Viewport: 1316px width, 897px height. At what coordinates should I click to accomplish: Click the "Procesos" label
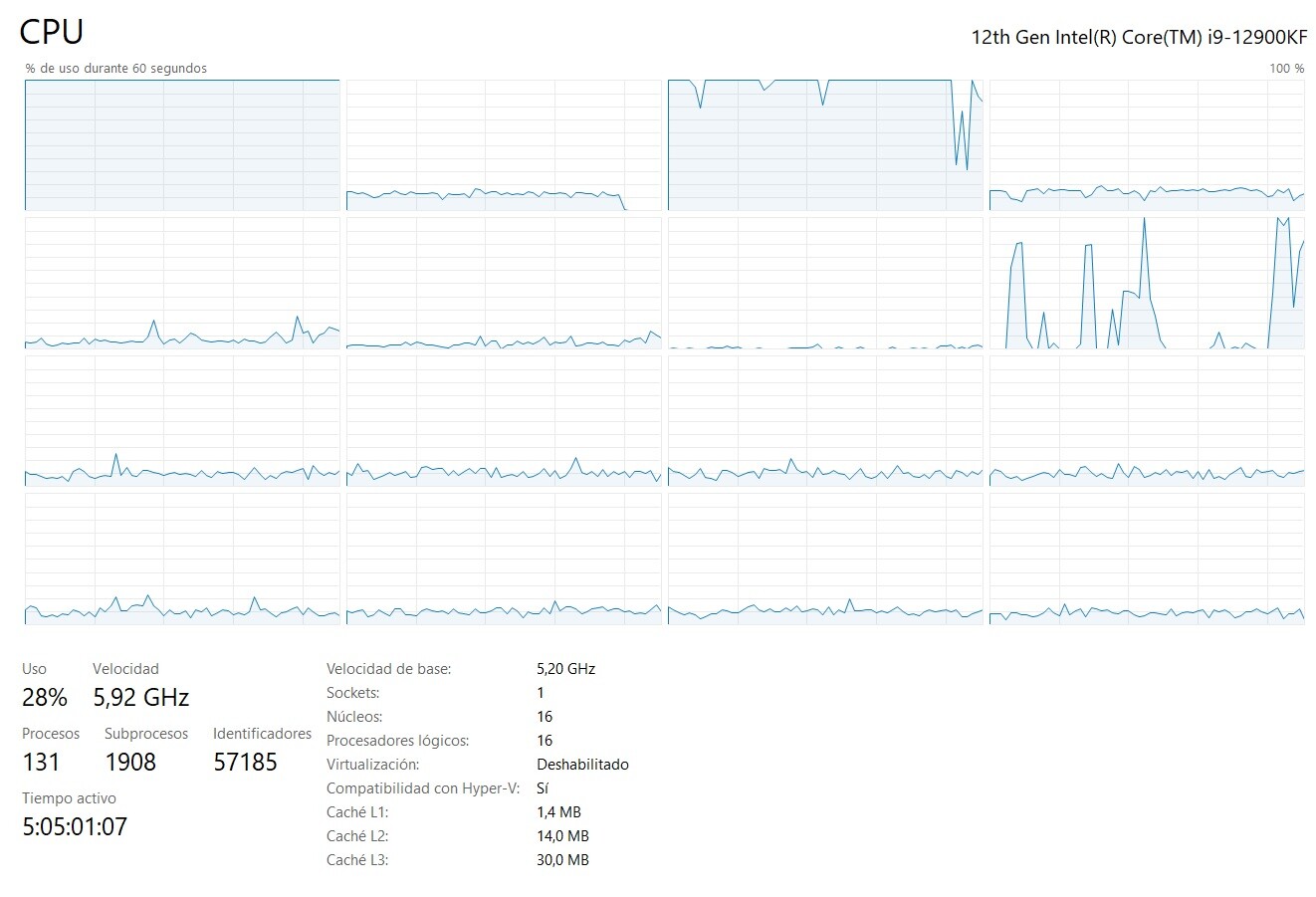coord(51,734)
